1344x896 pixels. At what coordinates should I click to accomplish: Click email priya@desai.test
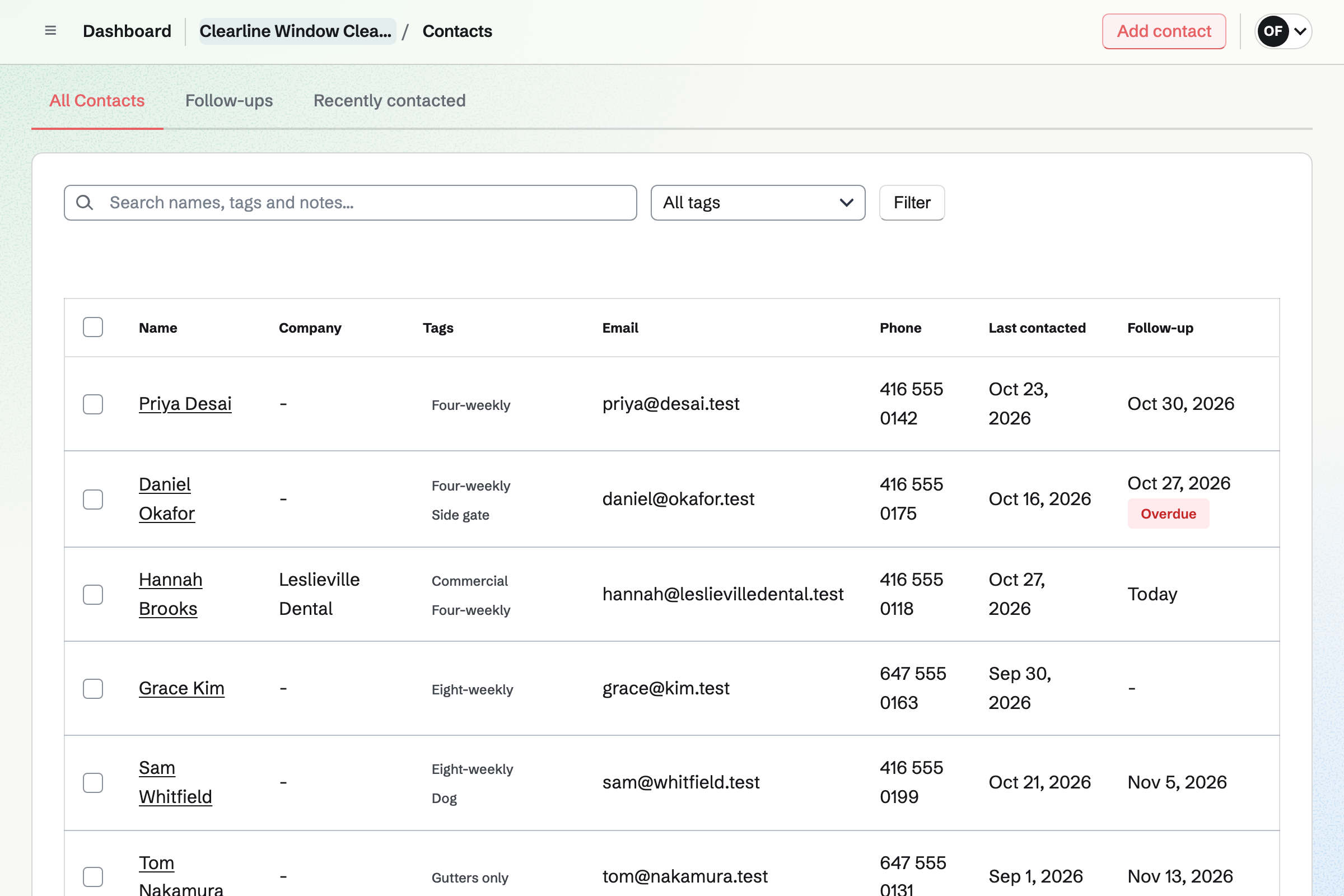coord(671,404)
